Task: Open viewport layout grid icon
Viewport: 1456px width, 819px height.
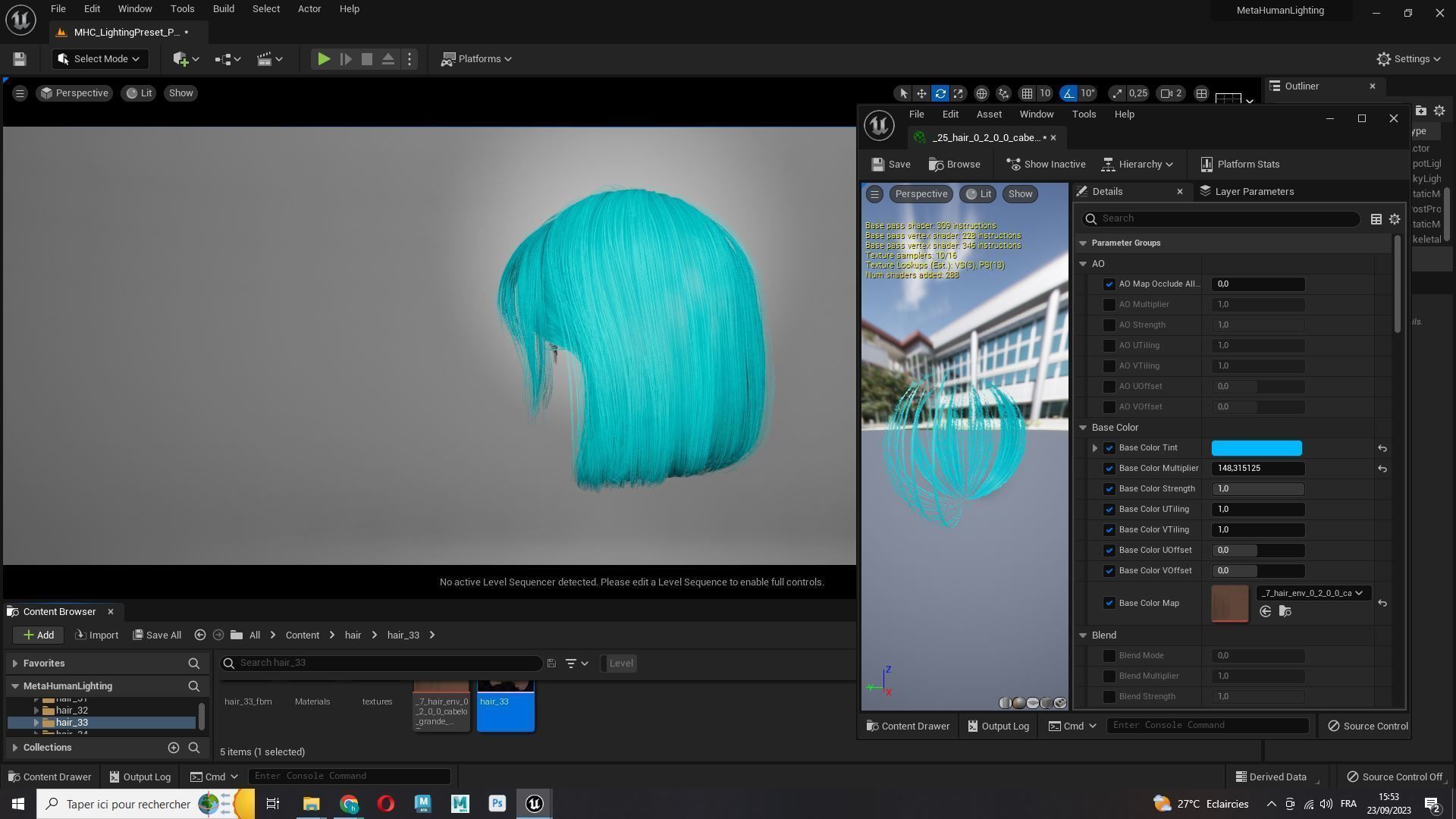Action: [1201, 93]
